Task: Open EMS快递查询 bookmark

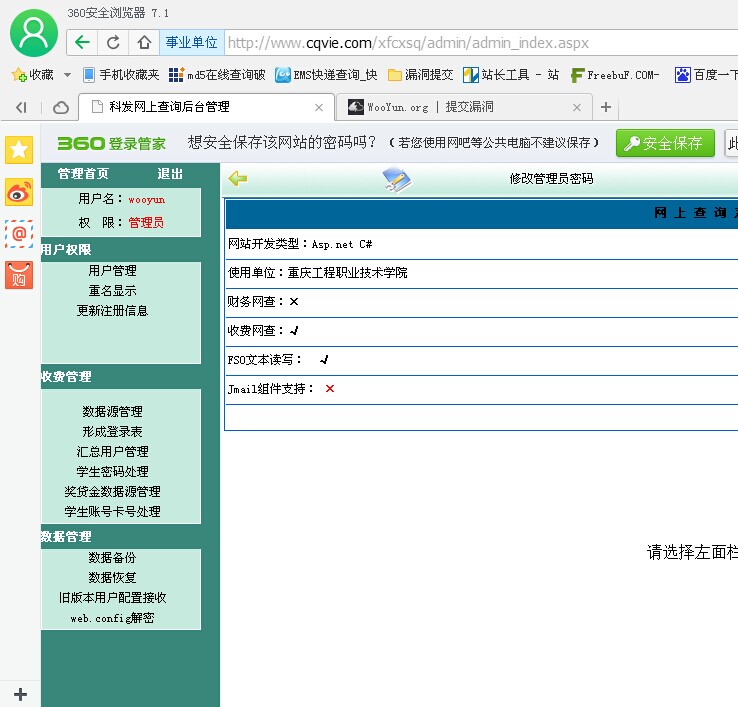Action: 326,75
